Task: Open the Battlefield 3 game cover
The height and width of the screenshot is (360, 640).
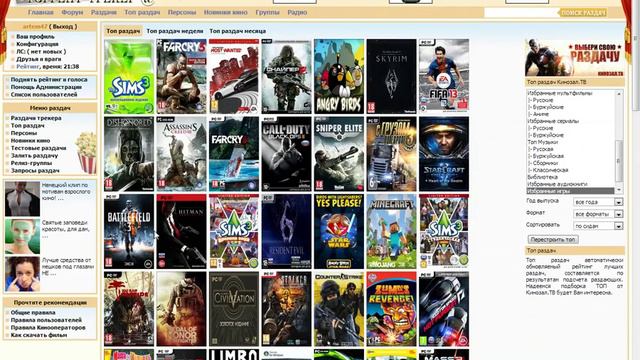Action: (129, 231)
